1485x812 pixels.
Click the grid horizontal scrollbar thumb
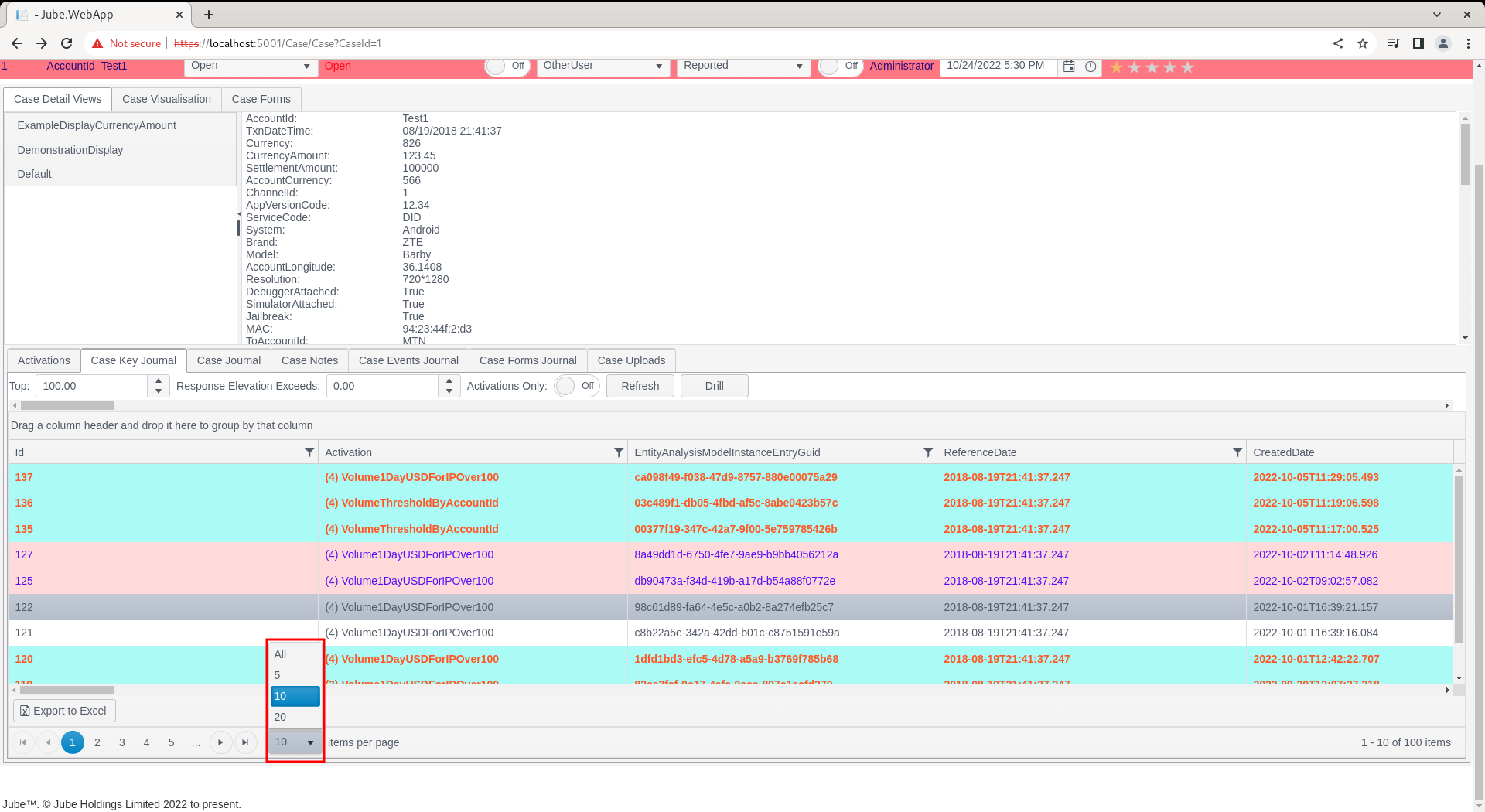67,690
